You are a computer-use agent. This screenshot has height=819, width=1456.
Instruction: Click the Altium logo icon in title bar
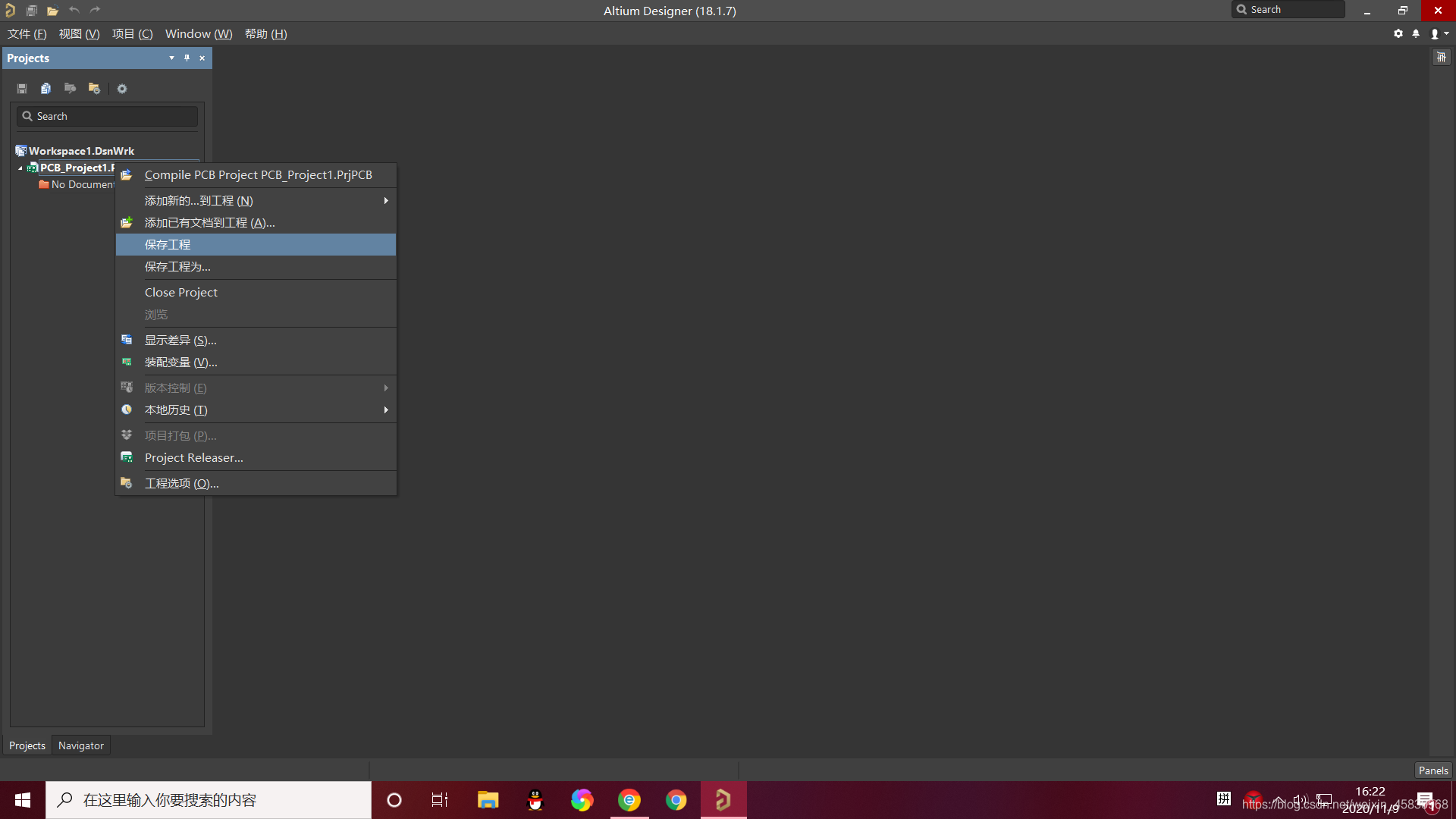coord(10,11)
